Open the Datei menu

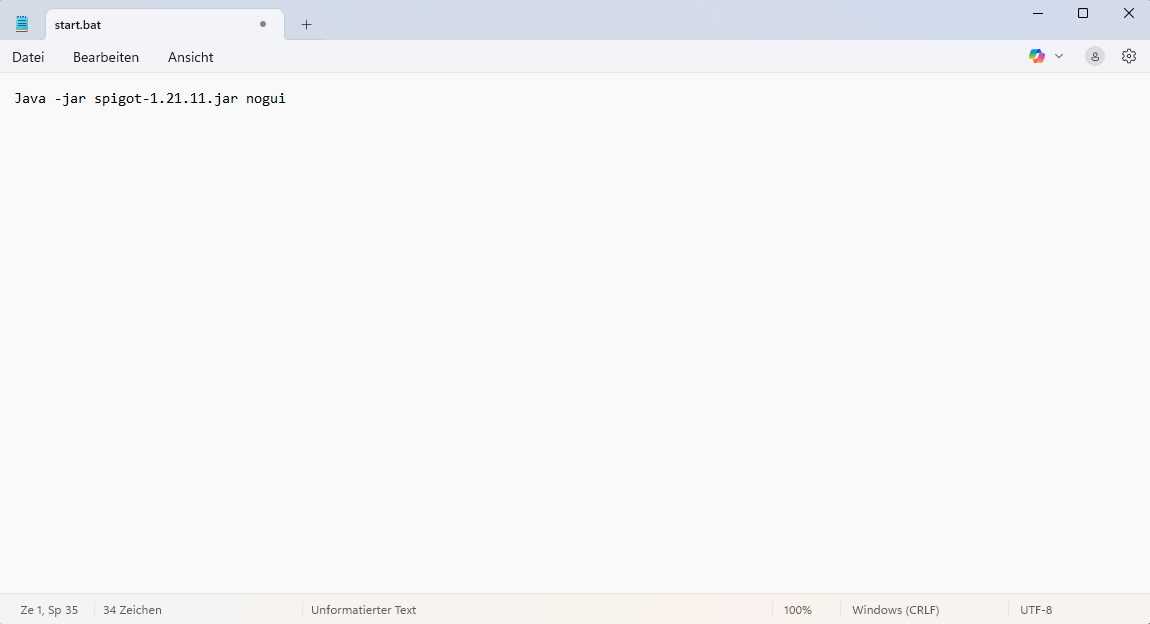coord(28,57)
